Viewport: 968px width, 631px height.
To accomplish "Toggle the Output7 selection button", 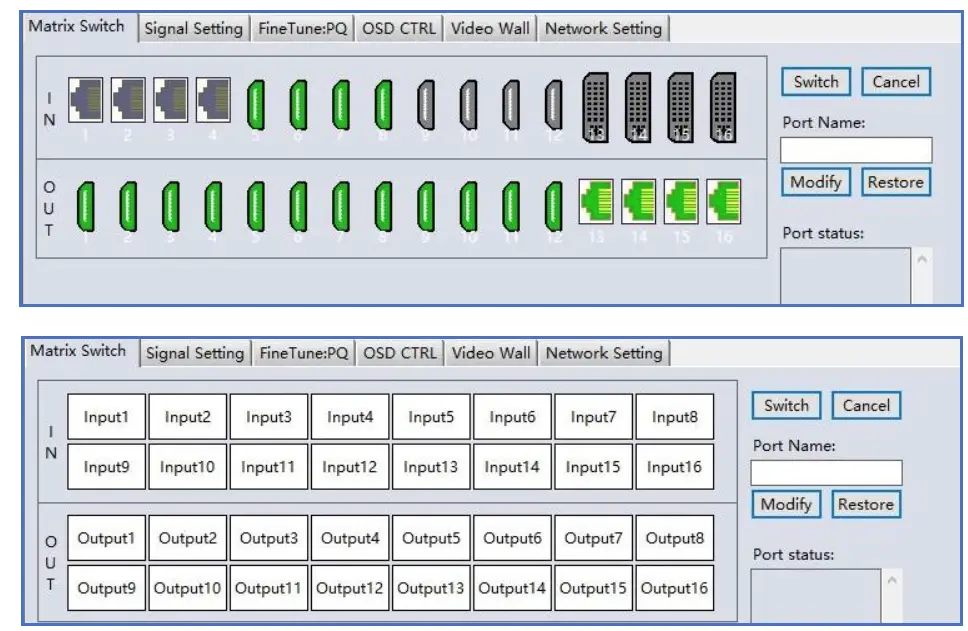I will 594,537.
